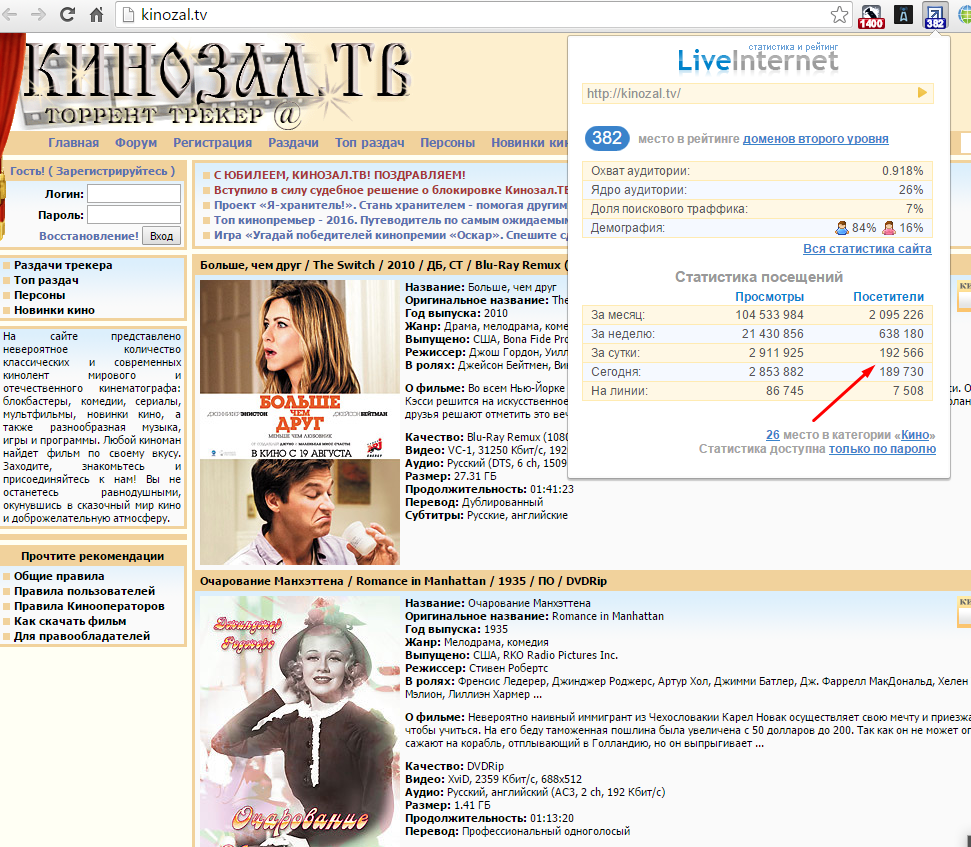
Task: Click the Очарование Манхэттена poster
Action: click(x=300, y=721)
